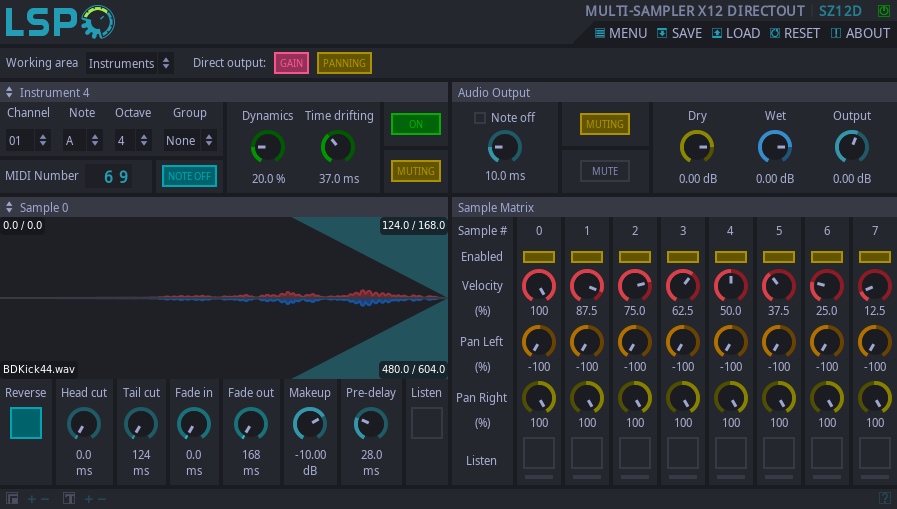Click the window scaling icon in bottom bar

click(12, 499)
